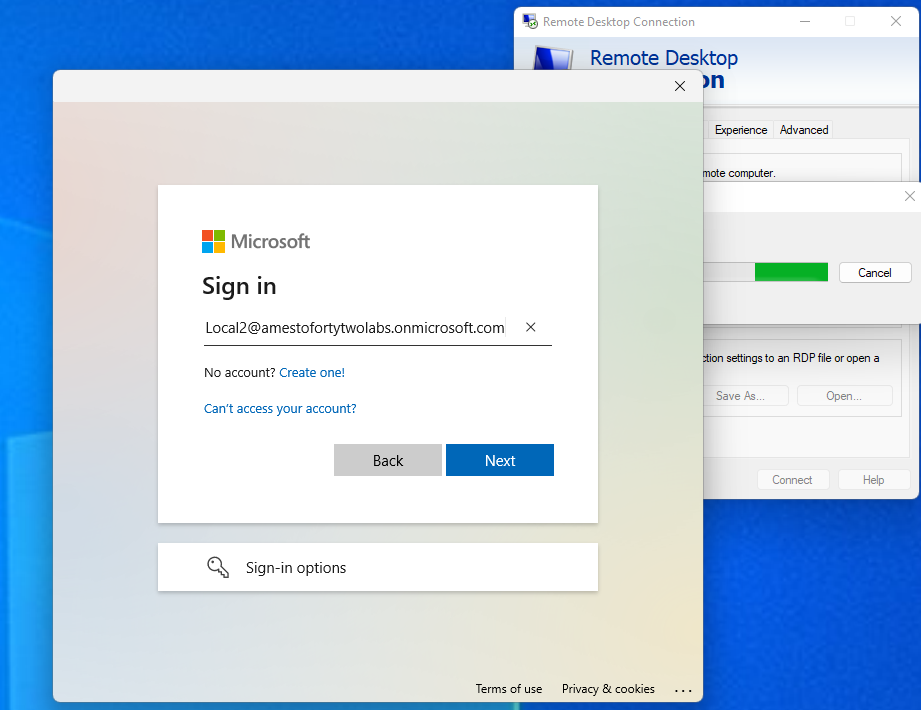Click the Microsoft four-square logo
Image resolution: width=921 pixels, height=710 pixels.
coord(213,241)
